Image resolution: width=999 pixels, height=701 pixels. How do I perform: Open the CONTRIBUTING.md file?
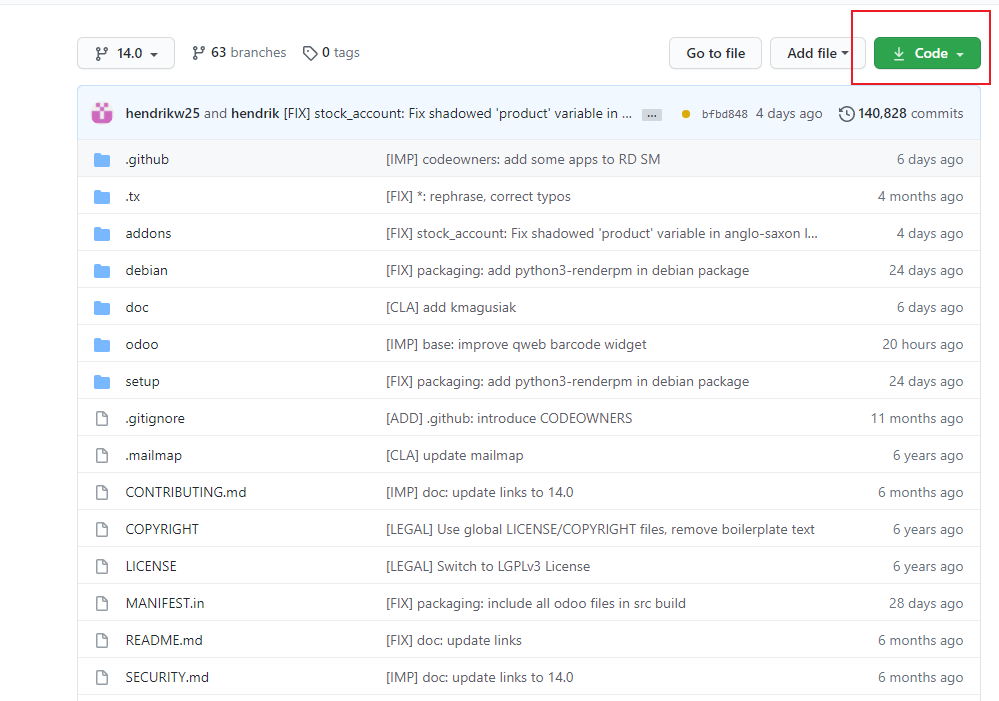[186, 492]
